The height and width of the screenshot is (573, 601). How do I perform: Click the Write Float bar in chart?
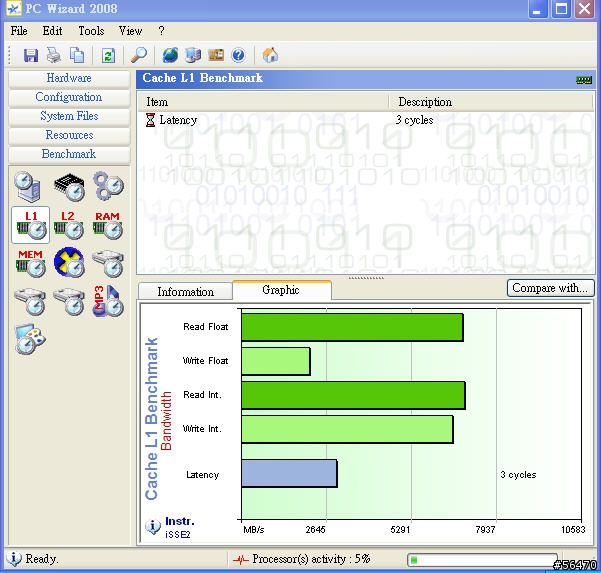276,361
